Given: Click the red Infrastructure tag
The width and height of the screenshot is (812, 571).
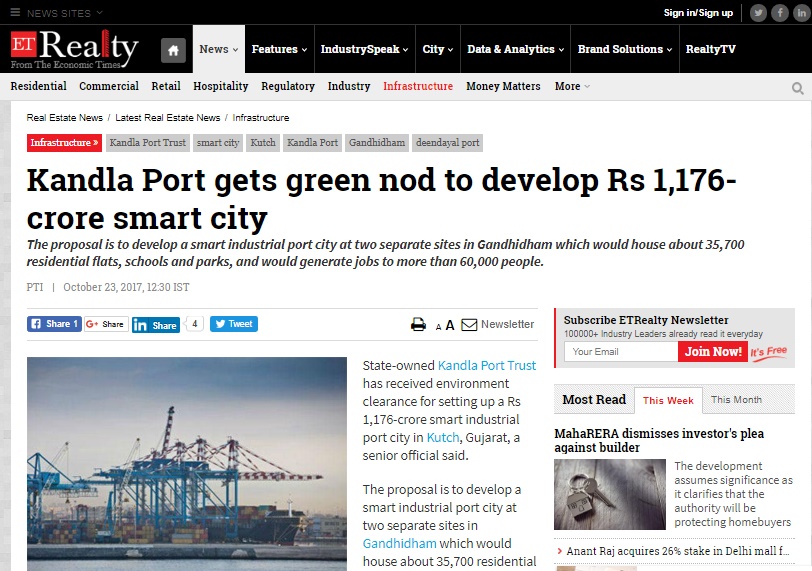Looking at the screenshot, I should tap(64, 143).
